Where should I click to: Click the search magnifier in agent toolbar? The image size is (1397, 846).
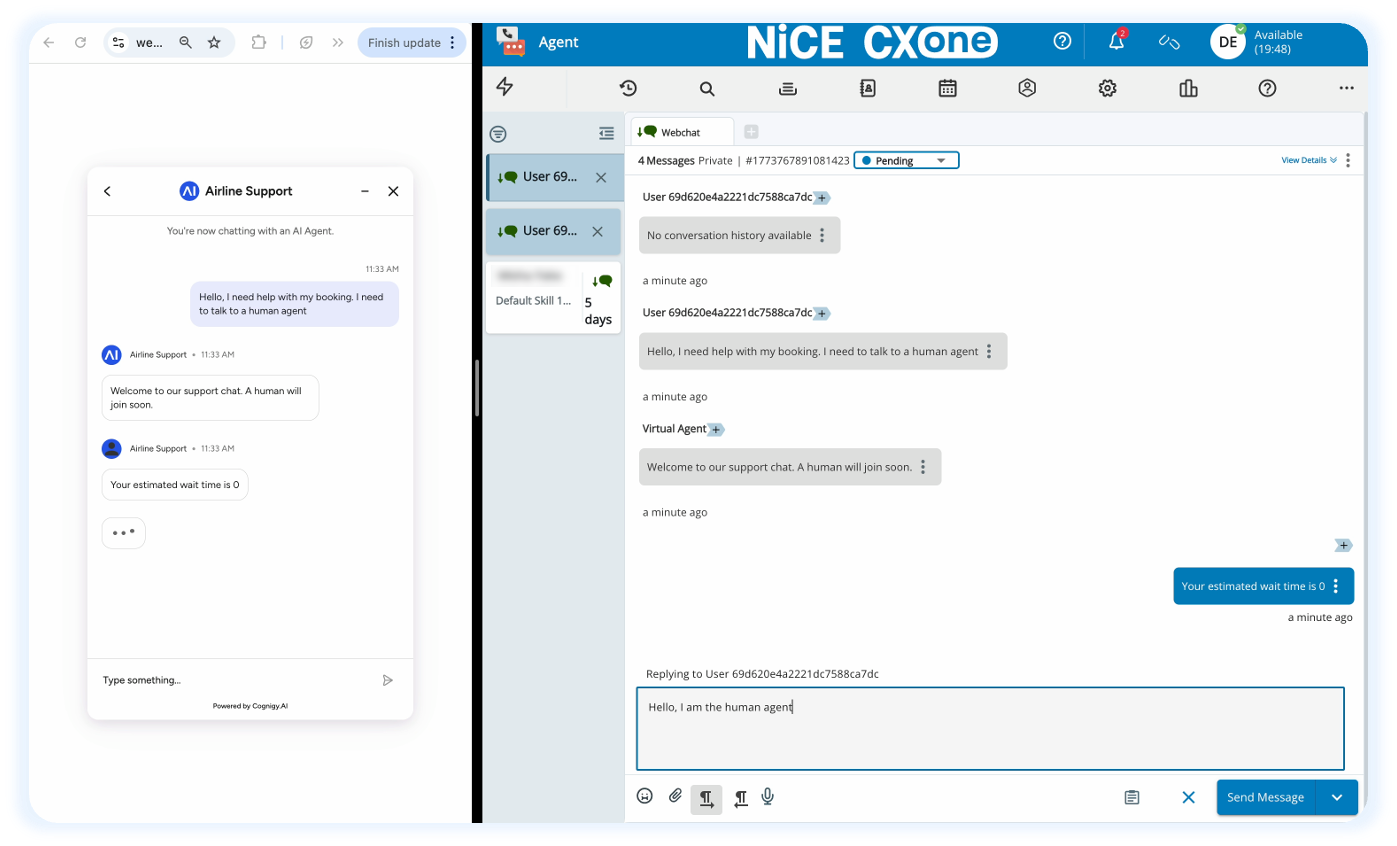click(x=707, y=88)
